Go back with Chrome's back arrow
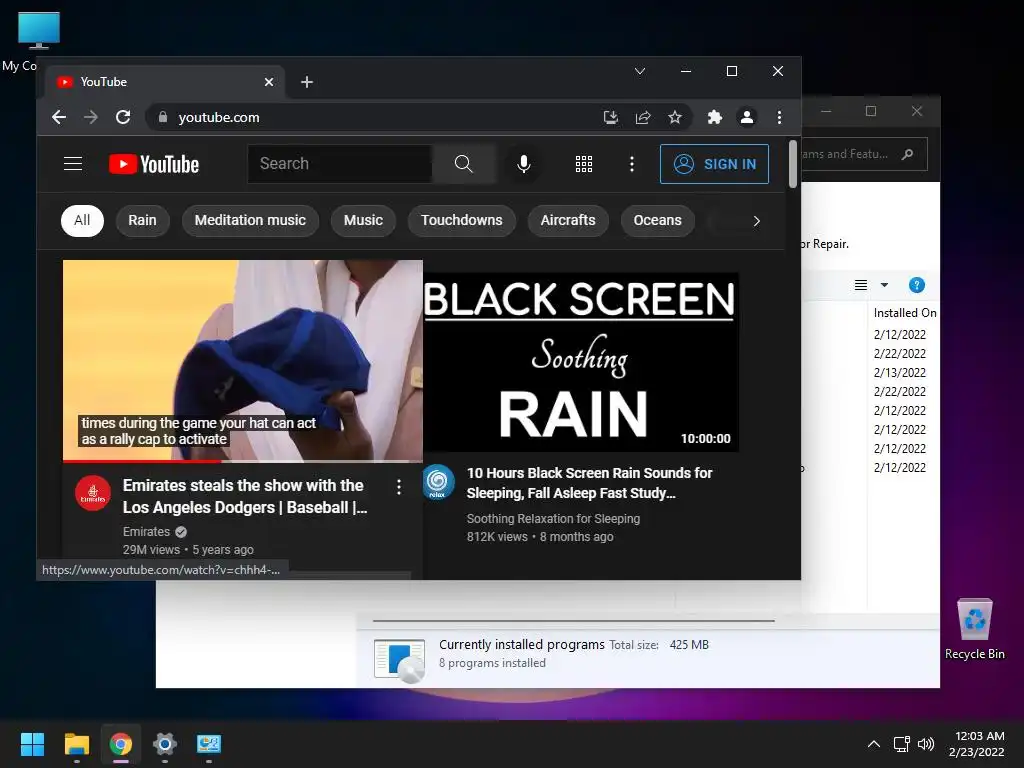The width and height of the screenshot is (1024, 768). click(59, 117)
